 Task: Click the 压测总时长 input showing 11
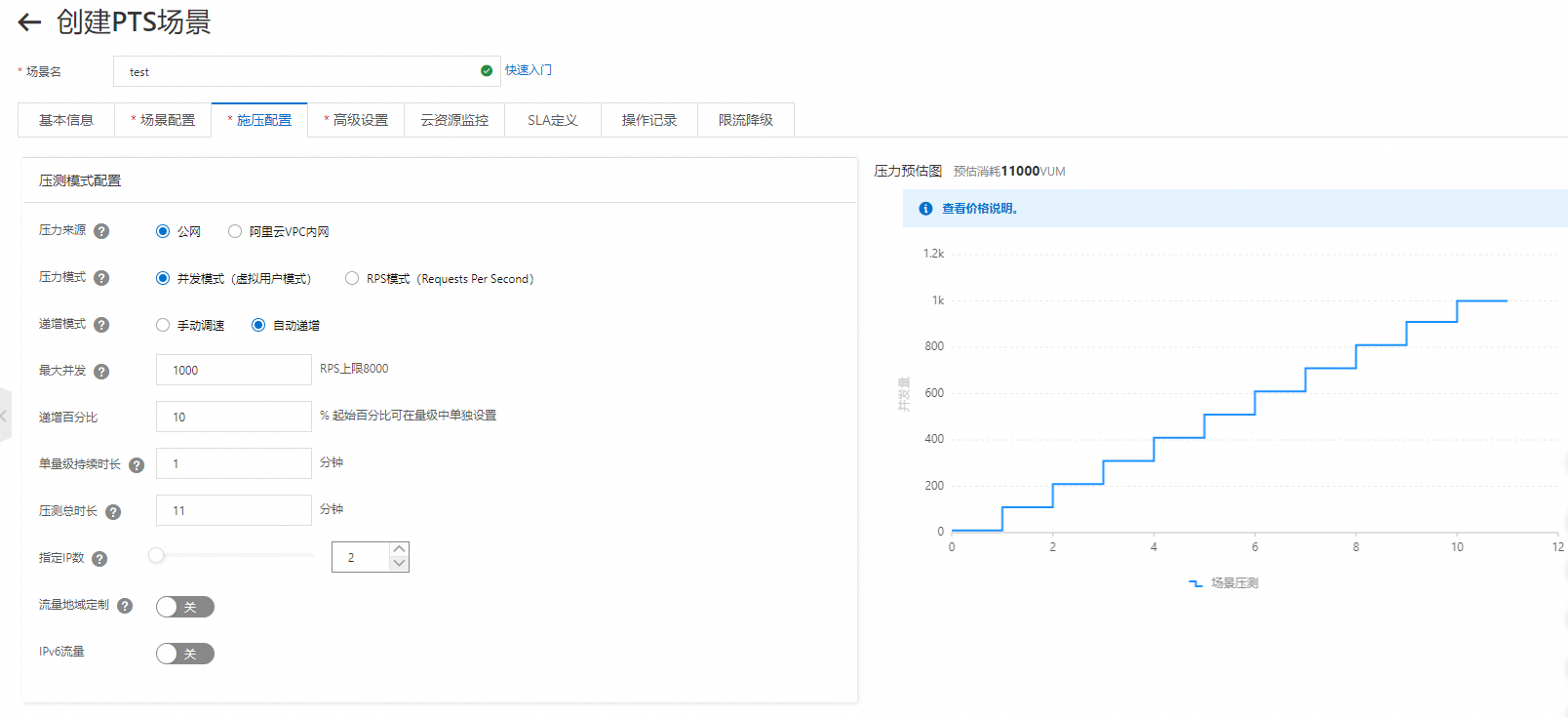(x=234, y=510)
